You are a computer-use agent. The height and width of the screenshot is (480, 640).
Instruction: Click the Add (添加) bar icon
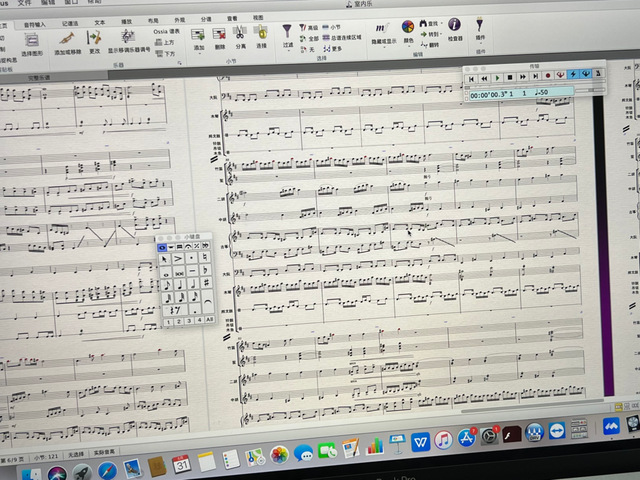(198, 30)
